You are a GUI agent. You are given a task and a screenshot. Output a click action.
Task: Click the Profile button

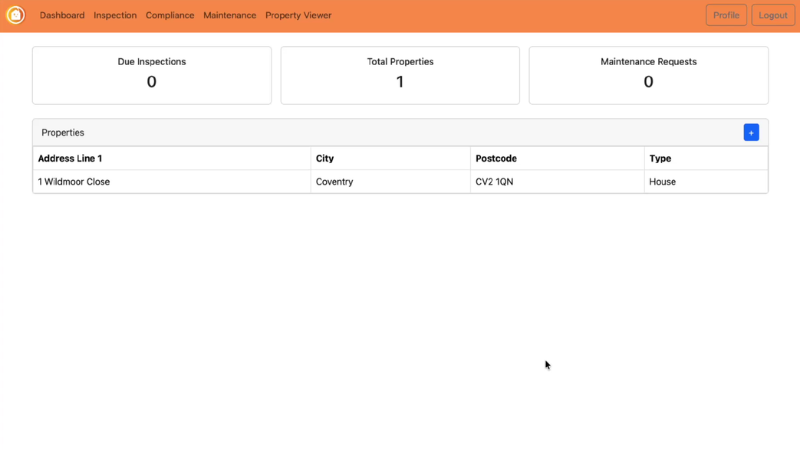(726, 15)
